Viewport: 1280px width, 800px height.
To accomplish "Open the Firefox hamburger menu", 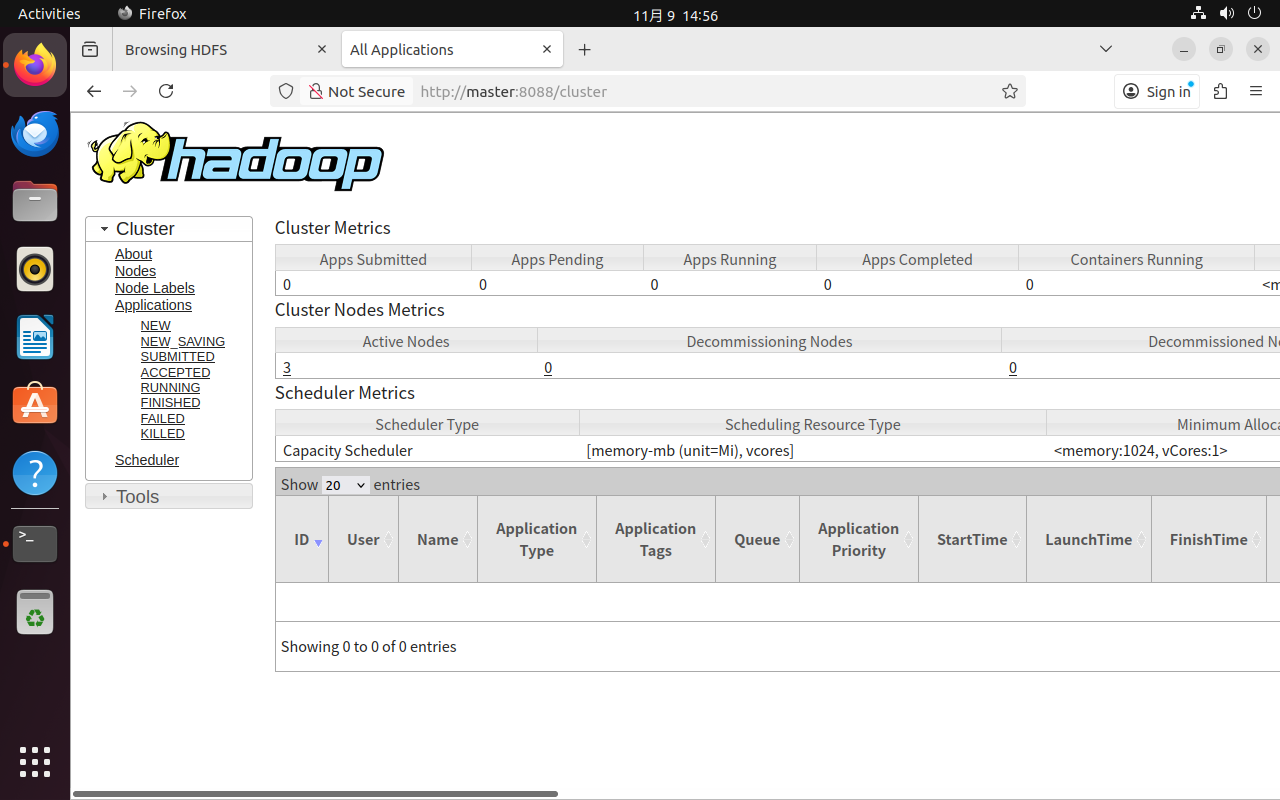I will 1256,91.
